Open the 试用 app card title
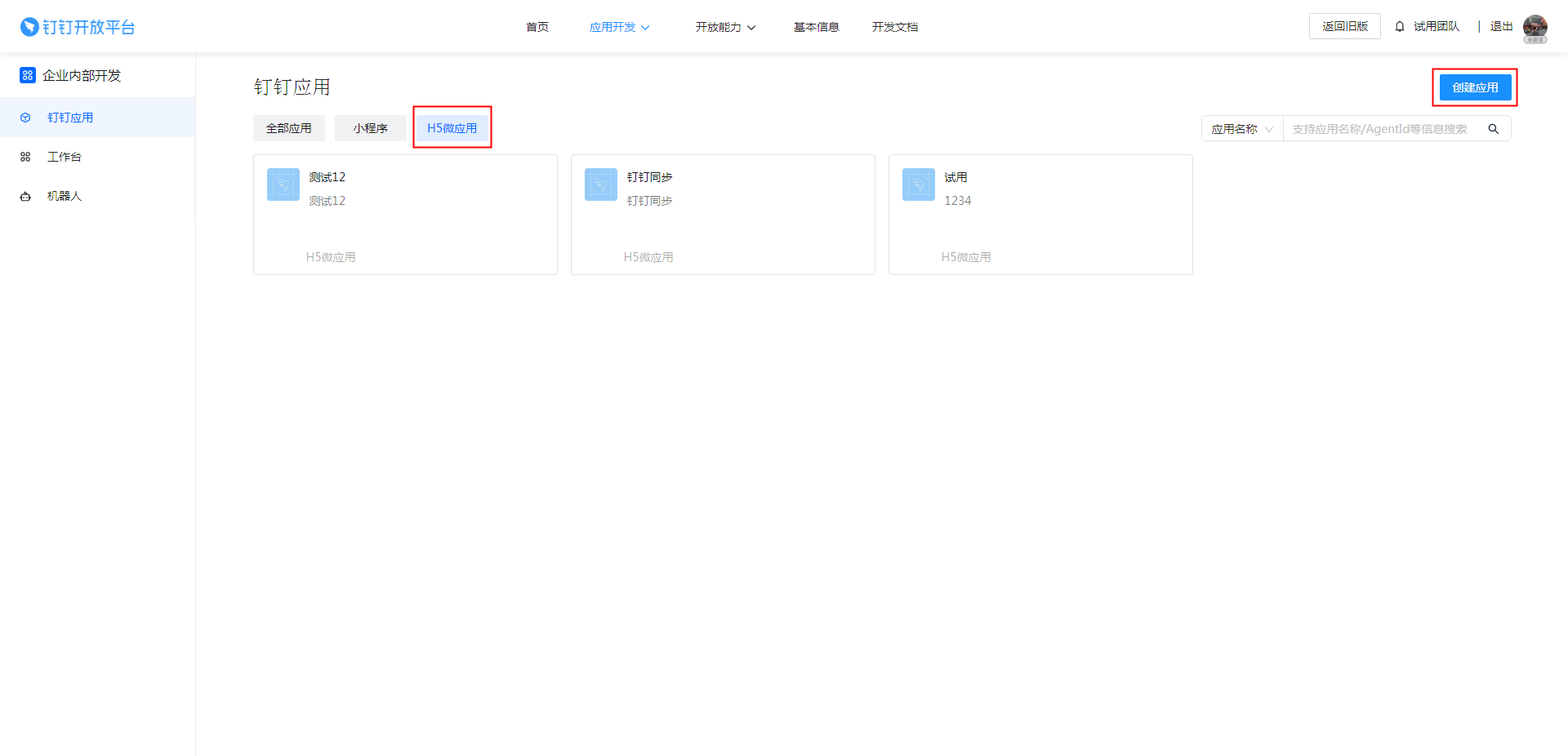This screenshot has width=1568, height=756. pos(956,177)
